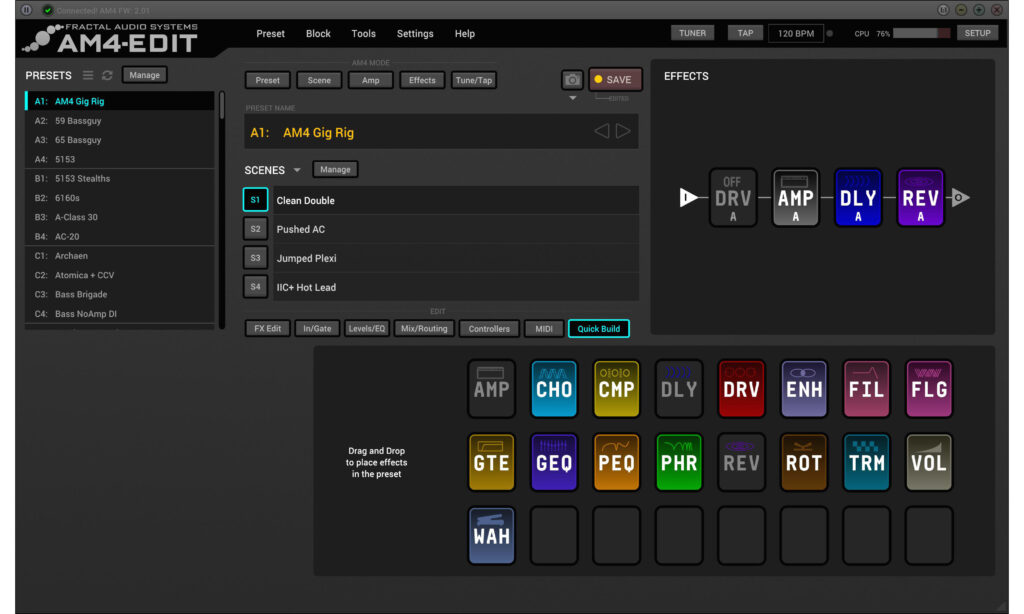Click the SAVE button
The height and width of the screenshot is (614, 1024).
[x=615, y=80]
